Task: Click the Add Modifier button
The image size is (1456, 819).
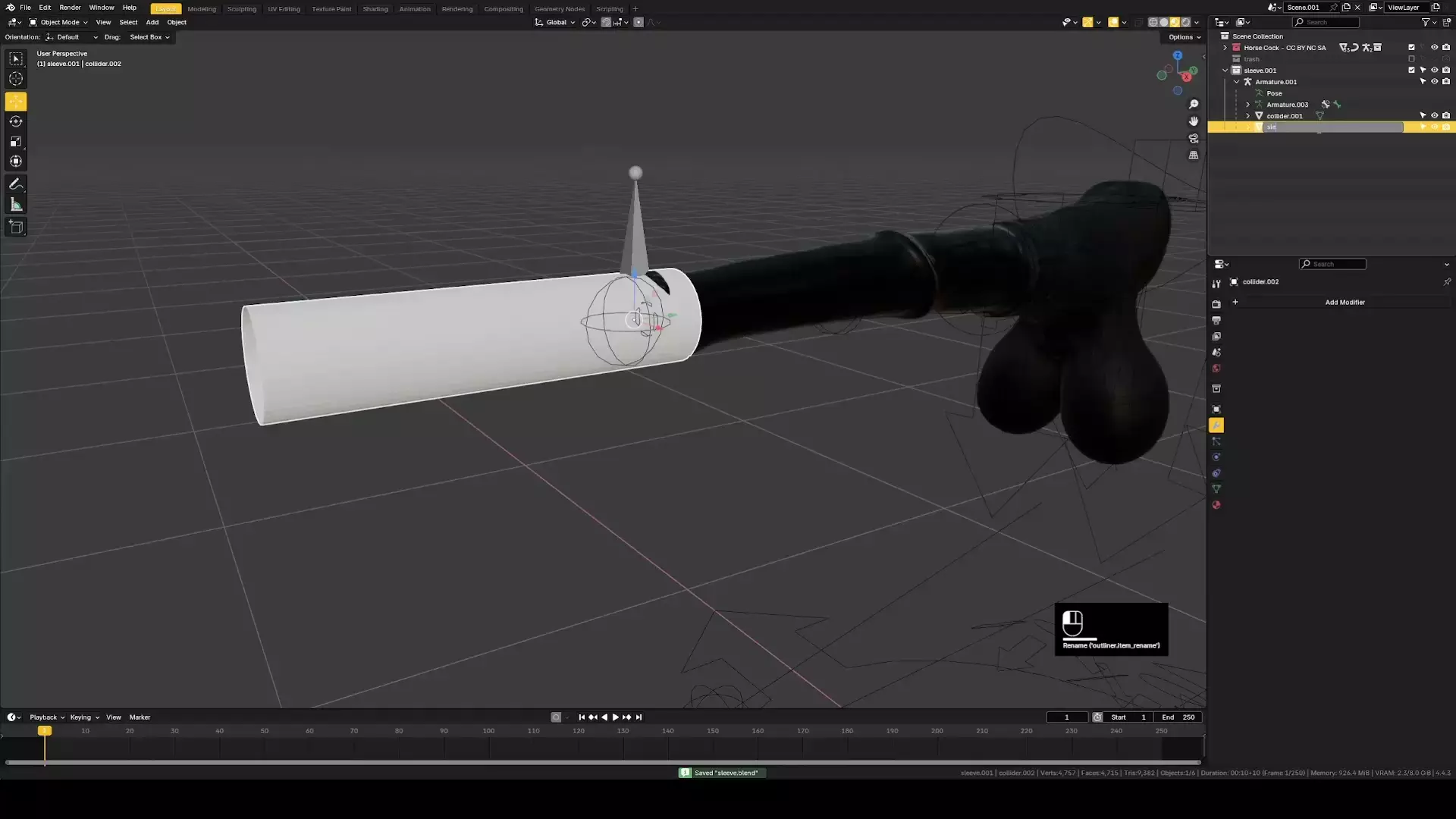Action: tap(1344, 302)
